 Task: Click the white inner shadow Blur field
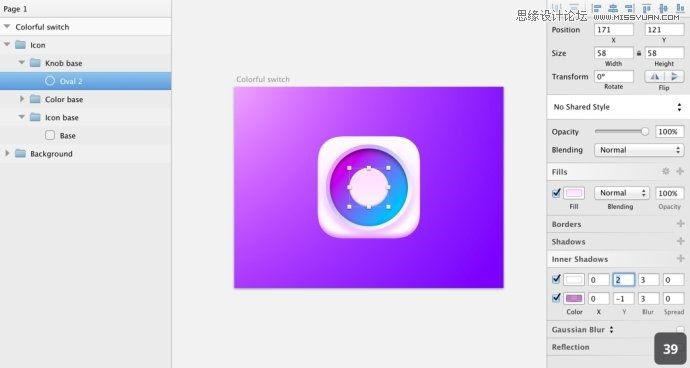point(649,280)
